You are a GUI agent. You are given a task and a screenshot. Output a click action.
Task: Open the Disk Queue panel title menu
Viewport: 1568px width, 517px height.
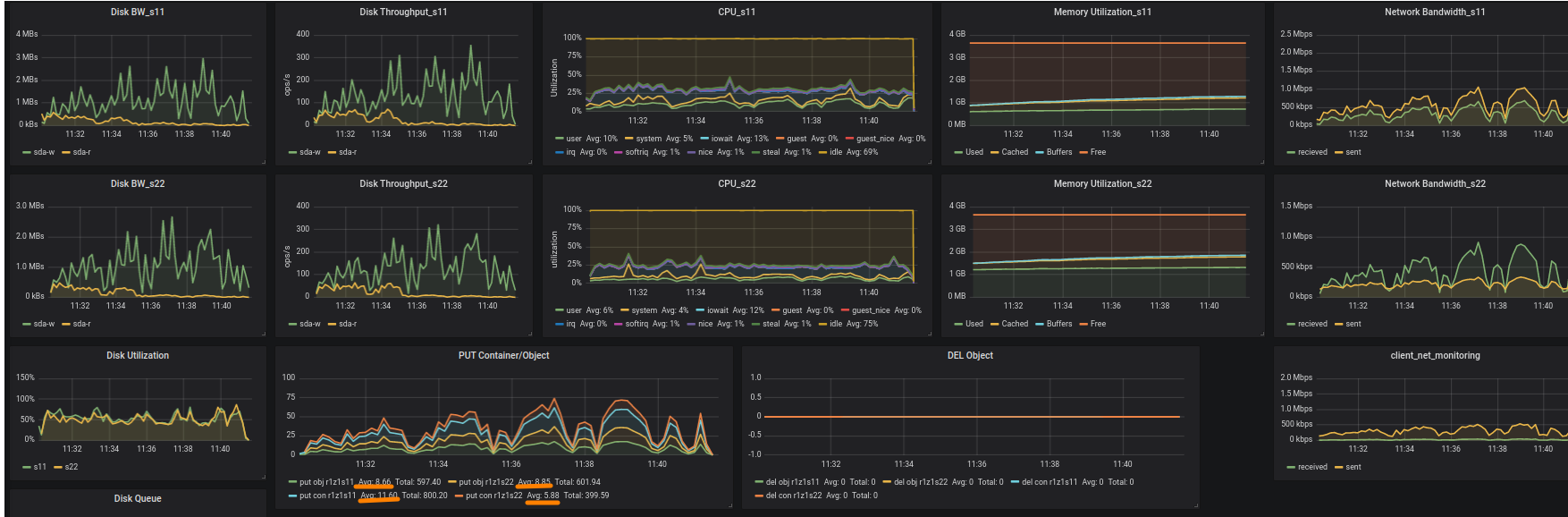coord(137,498)
